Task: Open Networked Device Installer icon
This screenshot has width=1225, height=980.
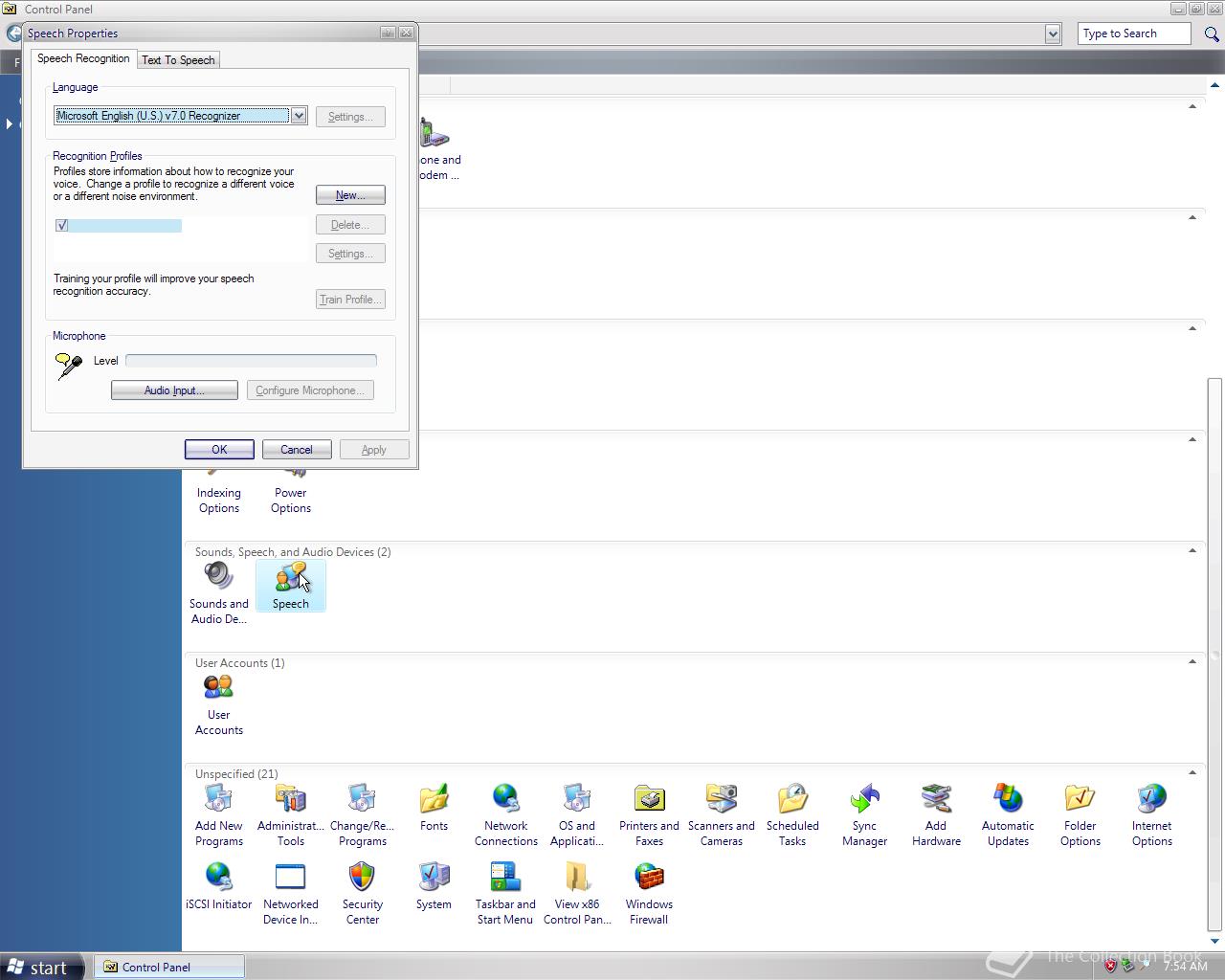Action: pos(290,894)
